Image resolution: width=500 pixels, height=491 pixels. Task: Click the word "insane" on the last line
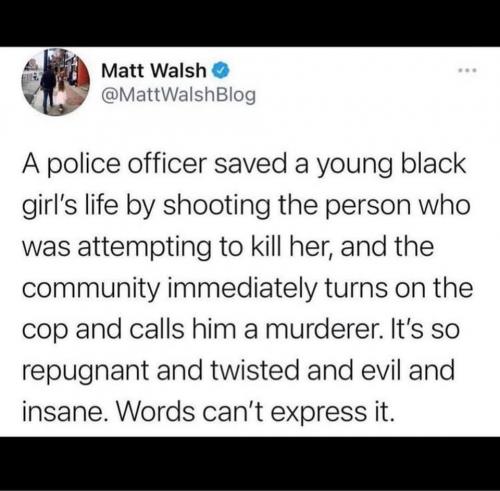click(x=63, y=411)
